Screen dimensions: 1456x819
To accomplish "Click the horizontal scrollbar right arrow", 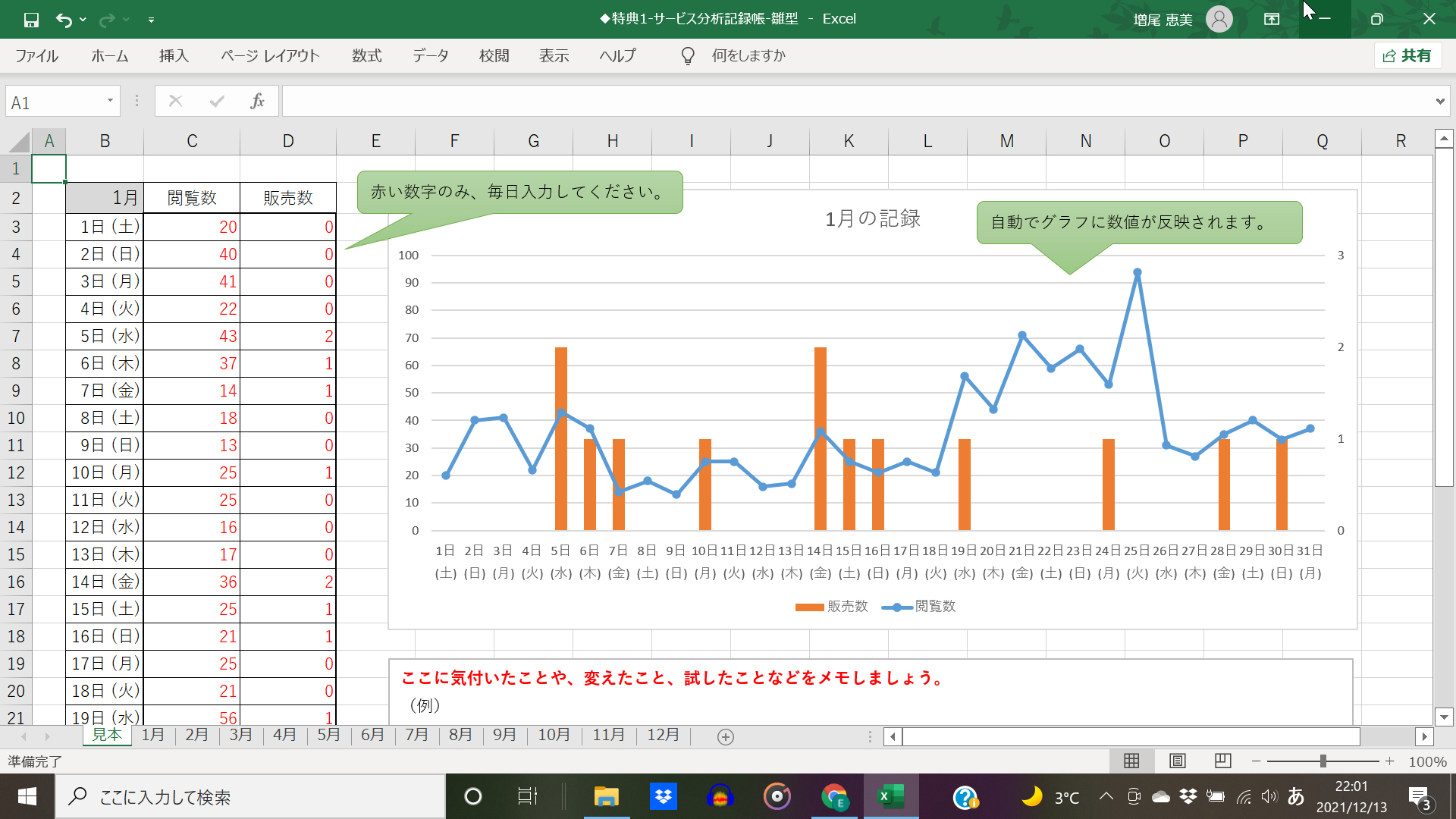I will coord(1424,736).
